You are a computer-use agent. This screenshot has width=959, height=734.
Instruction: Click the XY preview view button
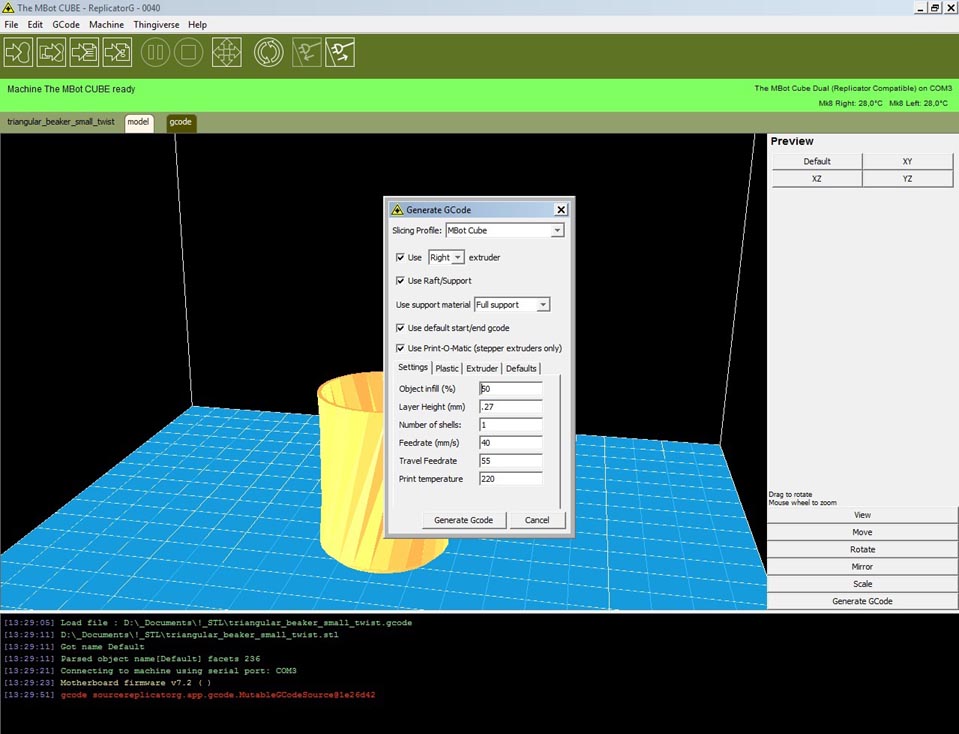click(908, 161)
